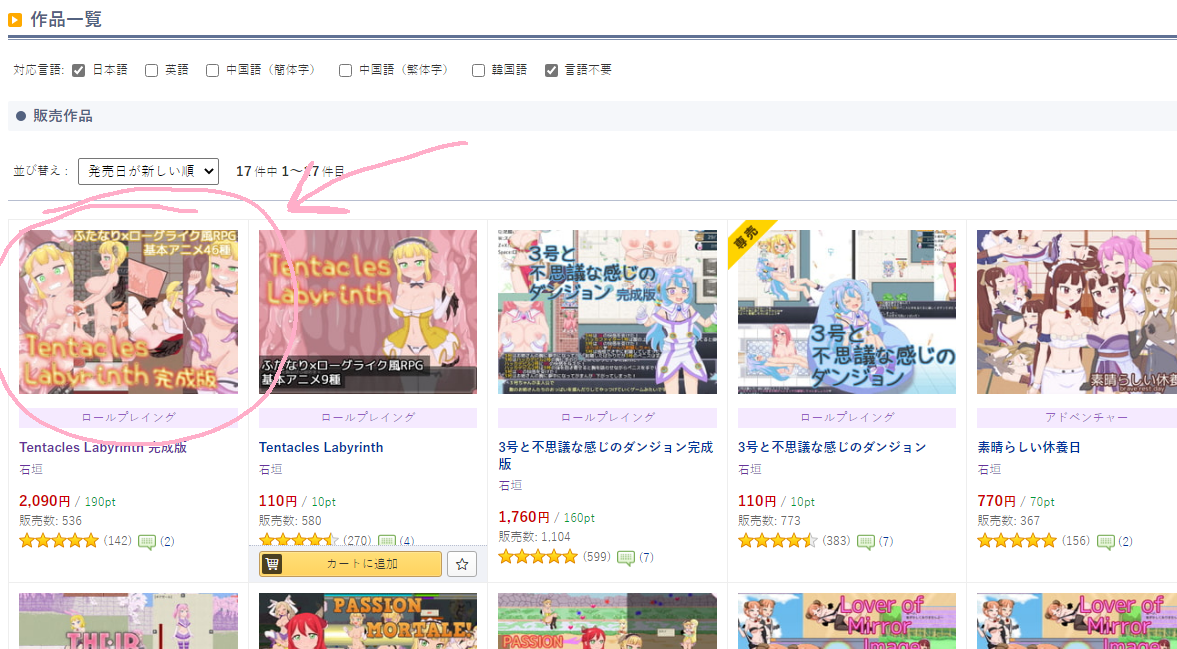
Task: Open title link 素晴らしい休養日
Action: [x=1028, y=447]
